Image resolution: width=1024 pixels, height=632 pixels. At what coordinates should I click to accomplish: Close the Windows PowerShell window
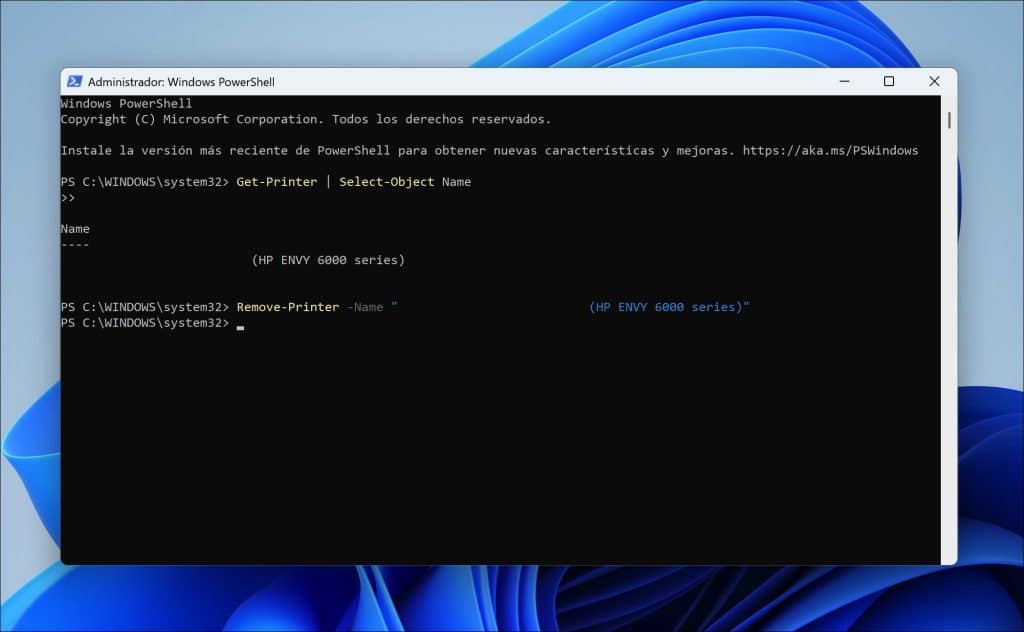click(935, 82)
